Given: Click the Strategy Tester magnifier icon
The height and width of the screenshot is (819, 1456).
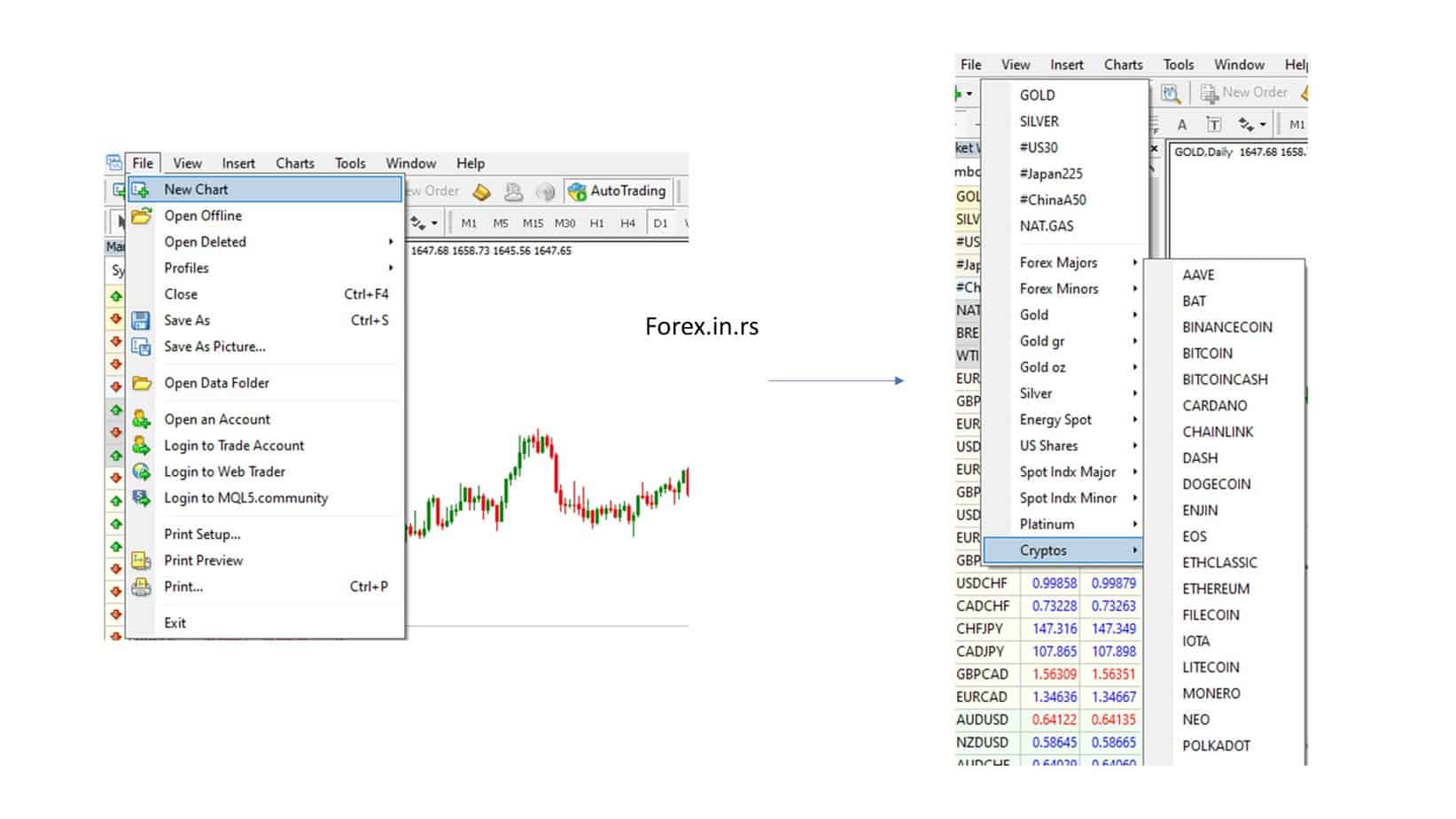Looking at the screenshot, I should point(1171,93).
